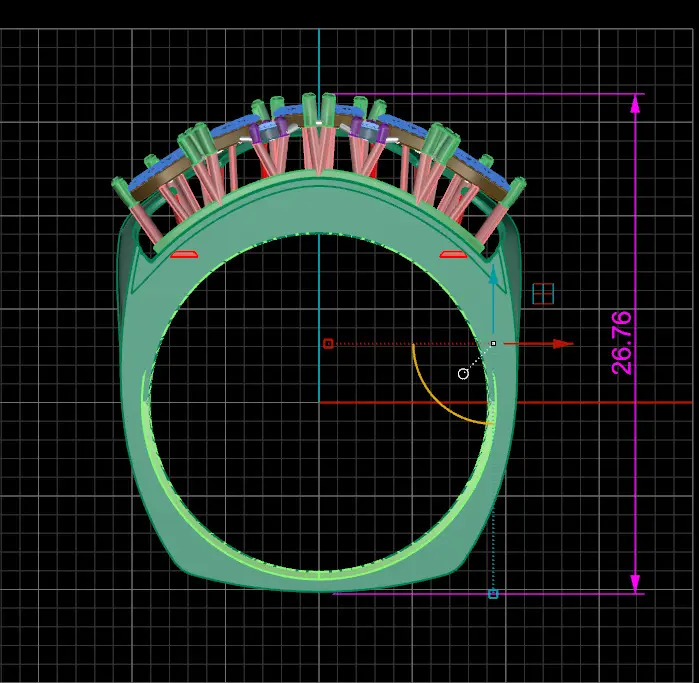The height and width of the screenshot is (683, 699).
Task: Click the white gumball origin square
Action: (x=493, y=343)
